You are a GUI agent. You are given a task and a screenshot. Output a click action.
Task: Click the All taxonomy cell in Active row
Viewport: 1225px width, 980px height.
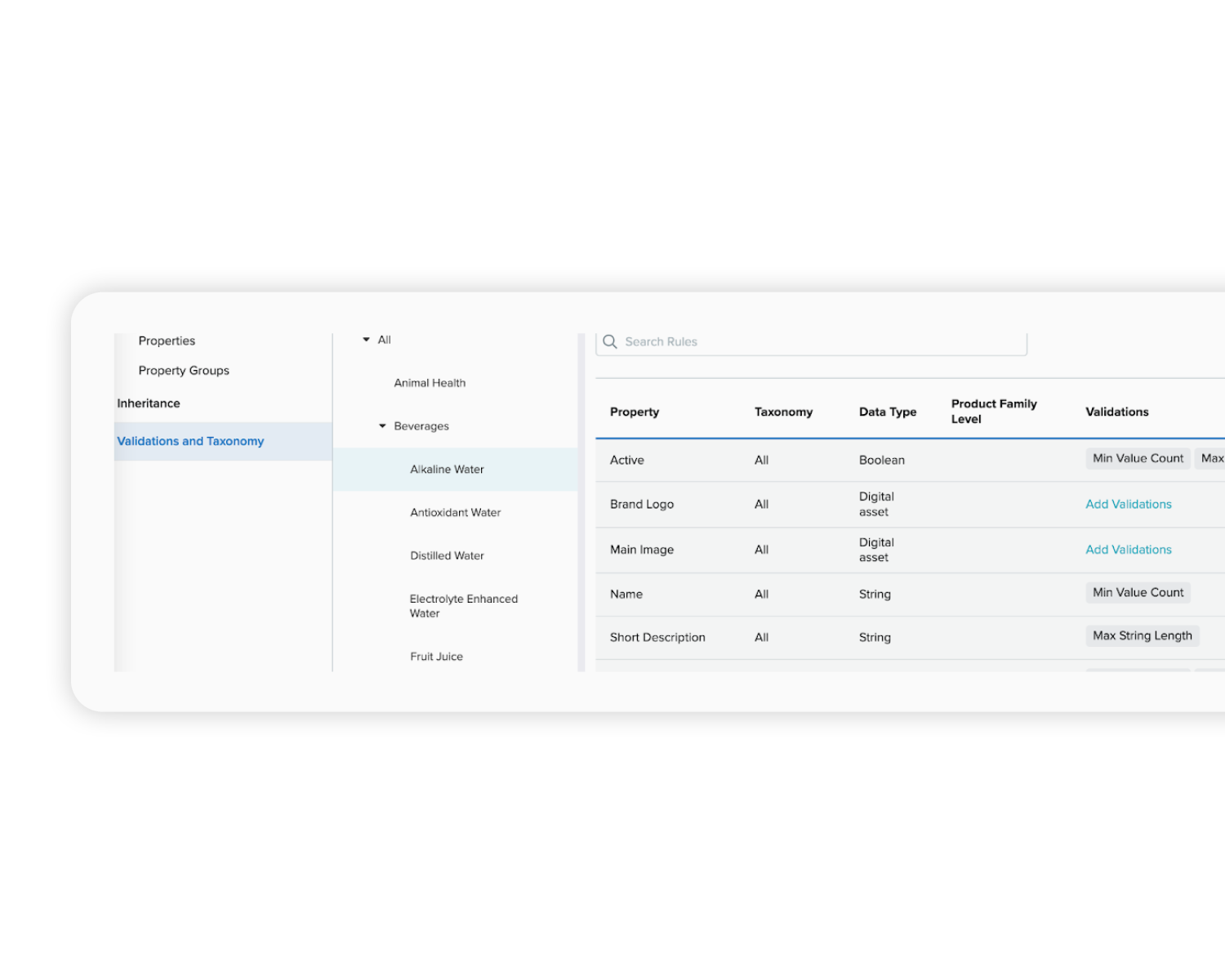click(x=761, y=461)
